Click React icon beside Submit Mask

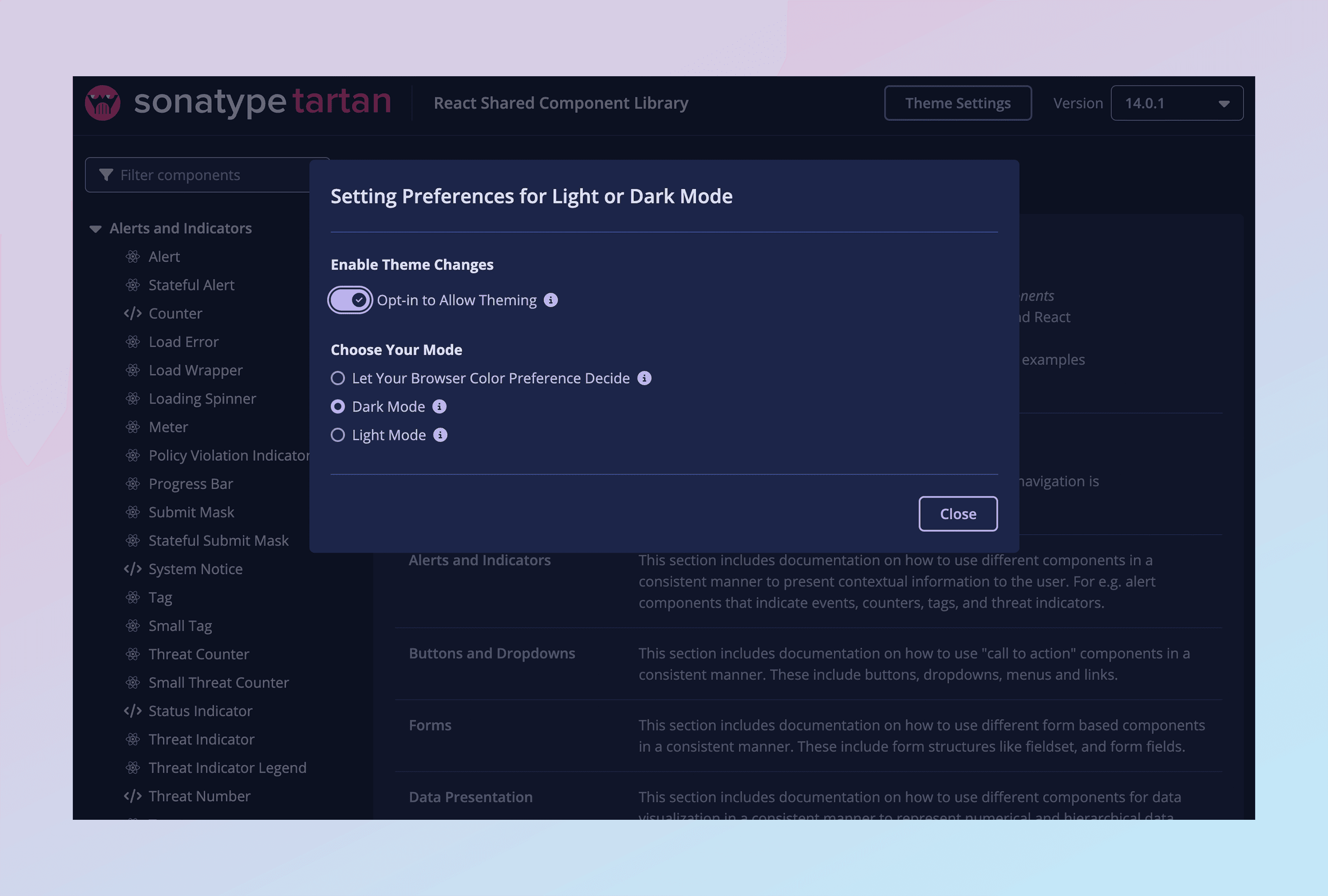click(133, 512)
